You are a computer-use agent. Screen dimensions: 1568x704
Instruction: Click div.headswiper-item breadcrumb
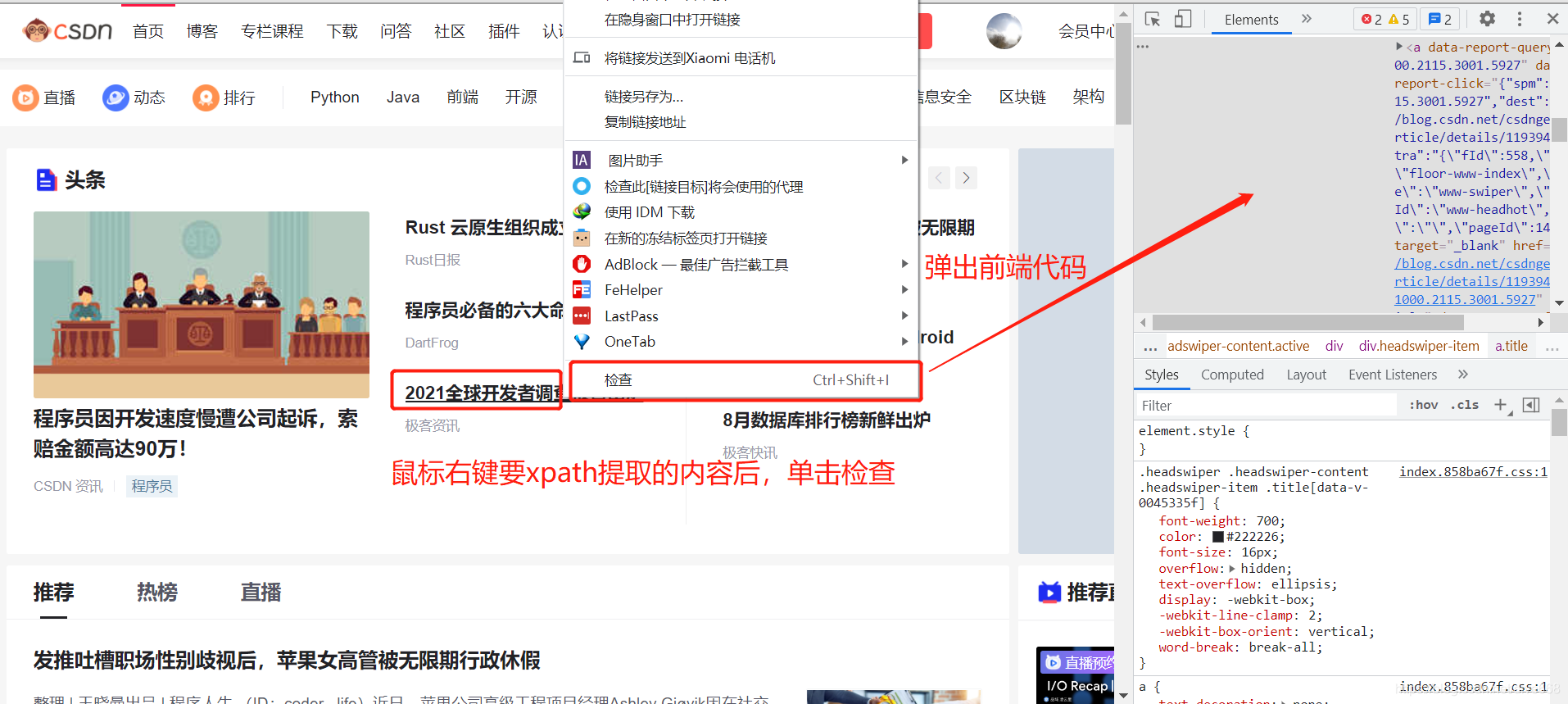pyautogui.click(x=1419, y=346)
